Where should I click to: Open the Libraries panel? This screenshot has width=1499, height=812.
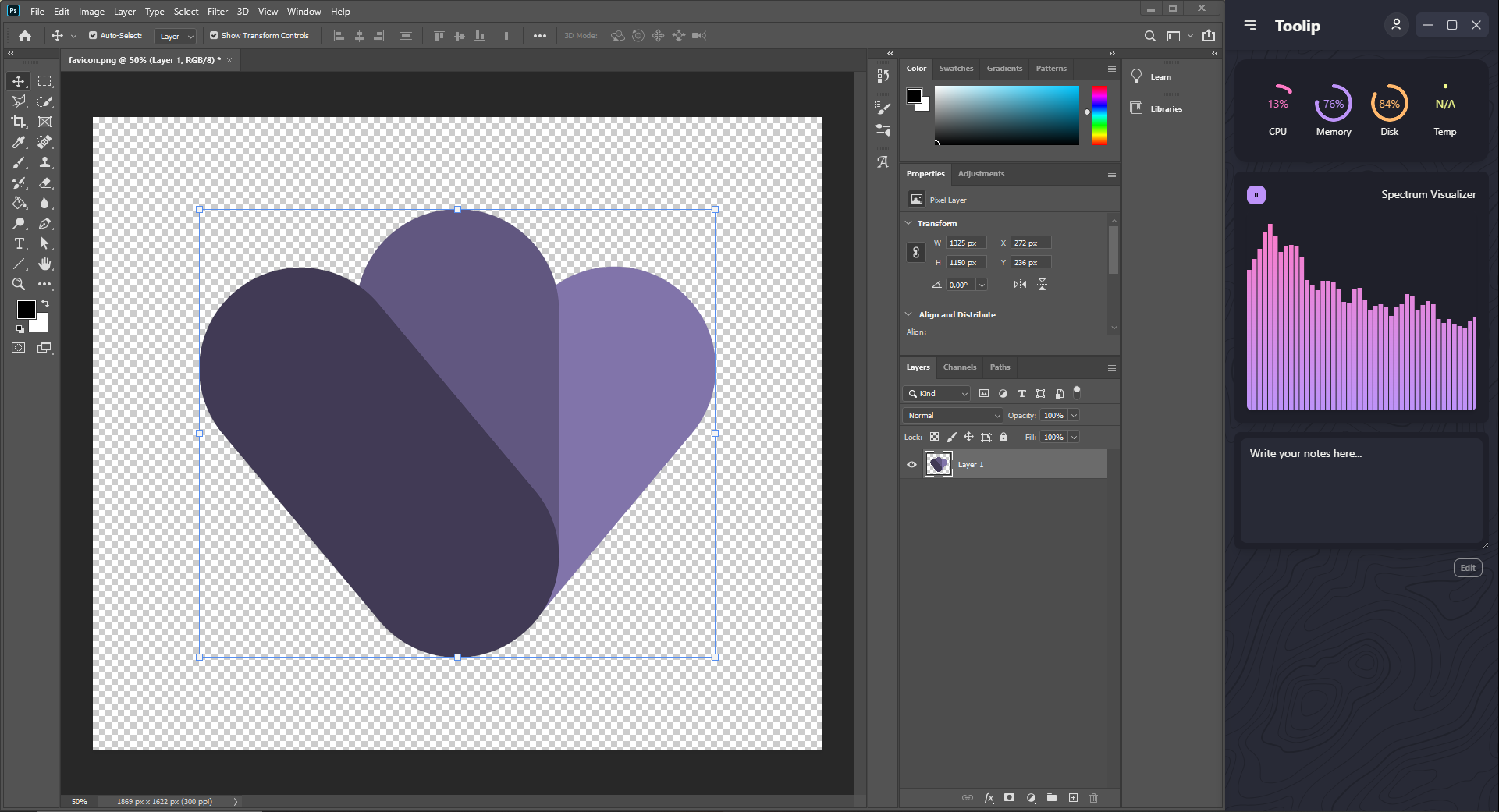tap(1166, 108)
